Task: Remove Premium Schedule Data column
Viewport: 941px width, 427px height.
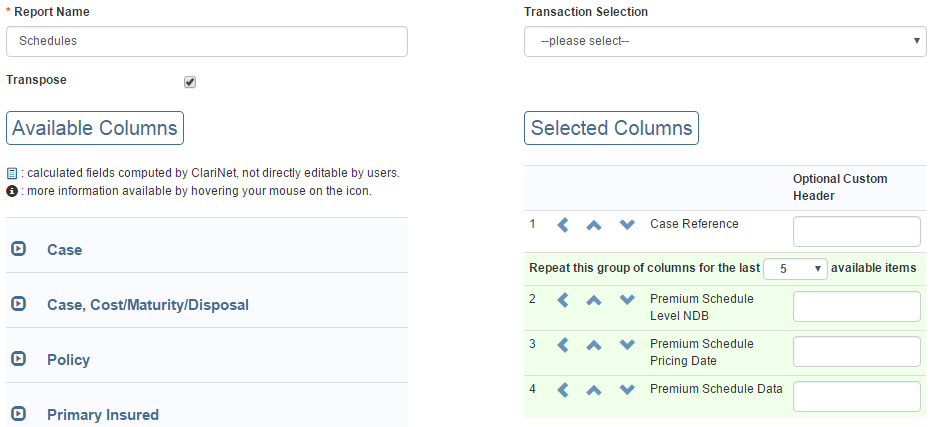Action: click(x=562, y=390)
